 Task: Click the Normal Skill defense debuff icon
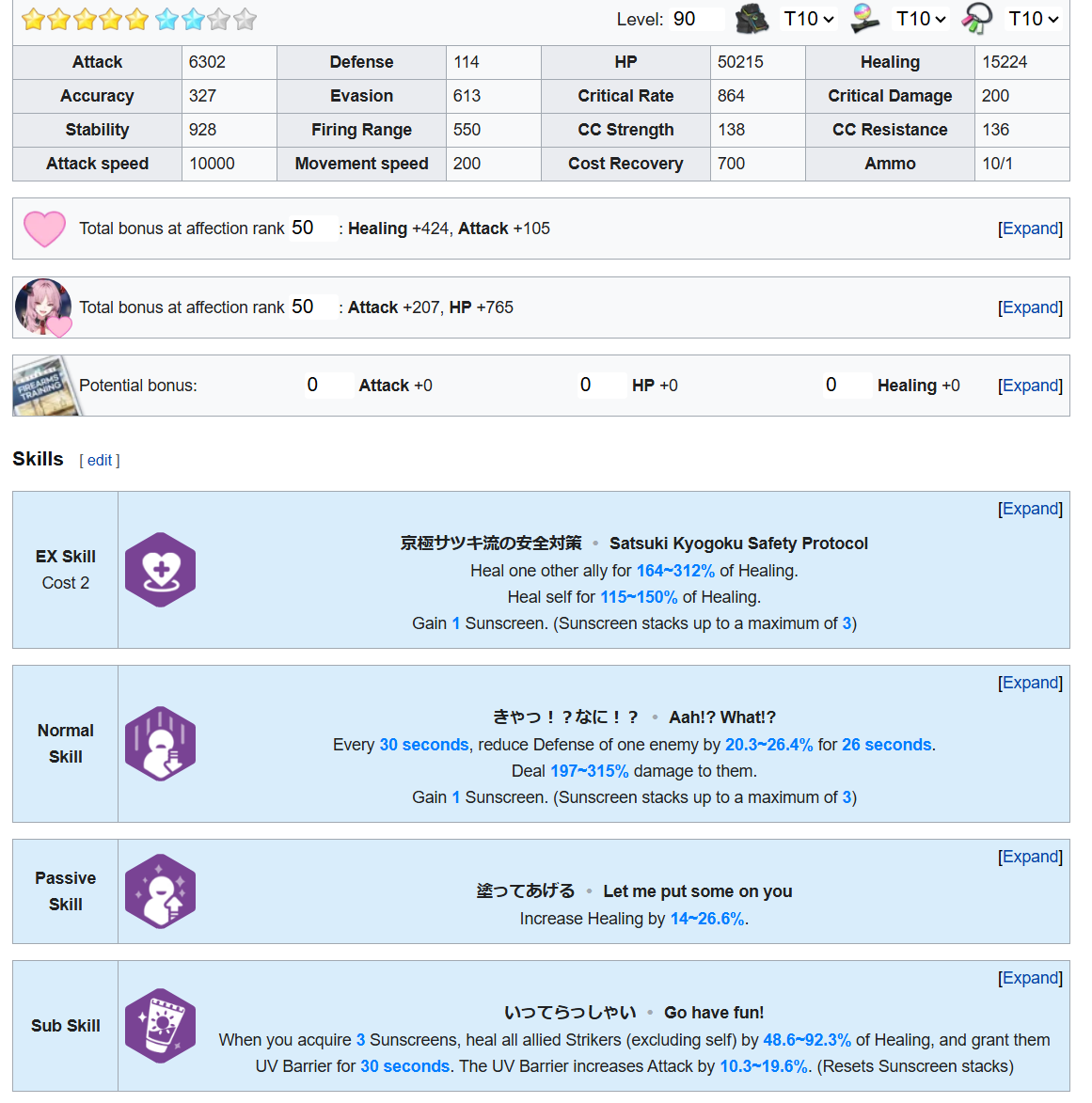point(161,744)
